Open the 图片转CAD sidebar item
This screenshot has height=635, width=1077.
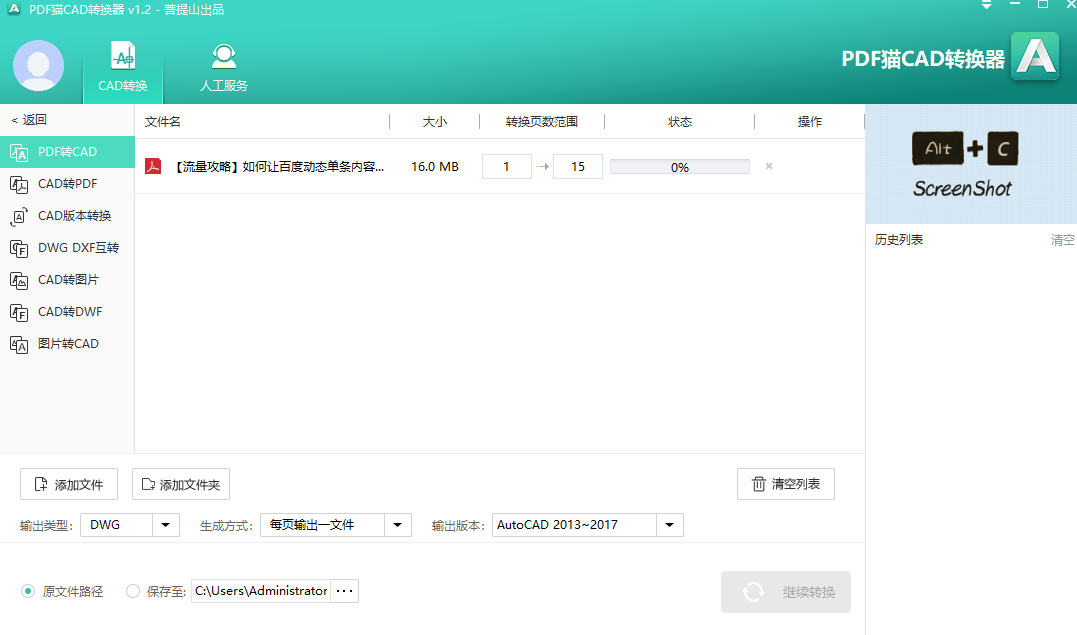pos(67,344)
